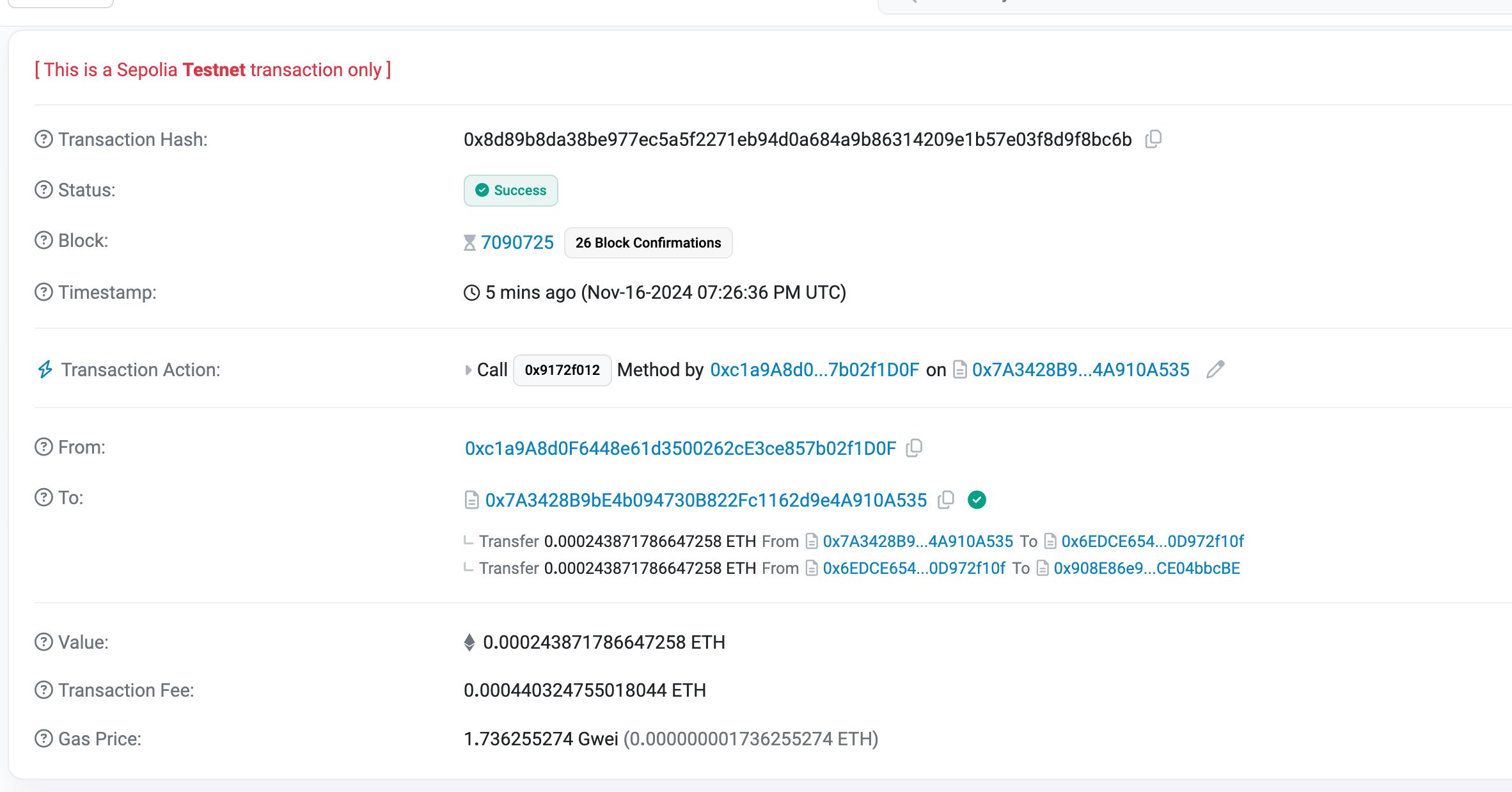Click the Value 0.000243871786647258 ETH

(604, 642)
